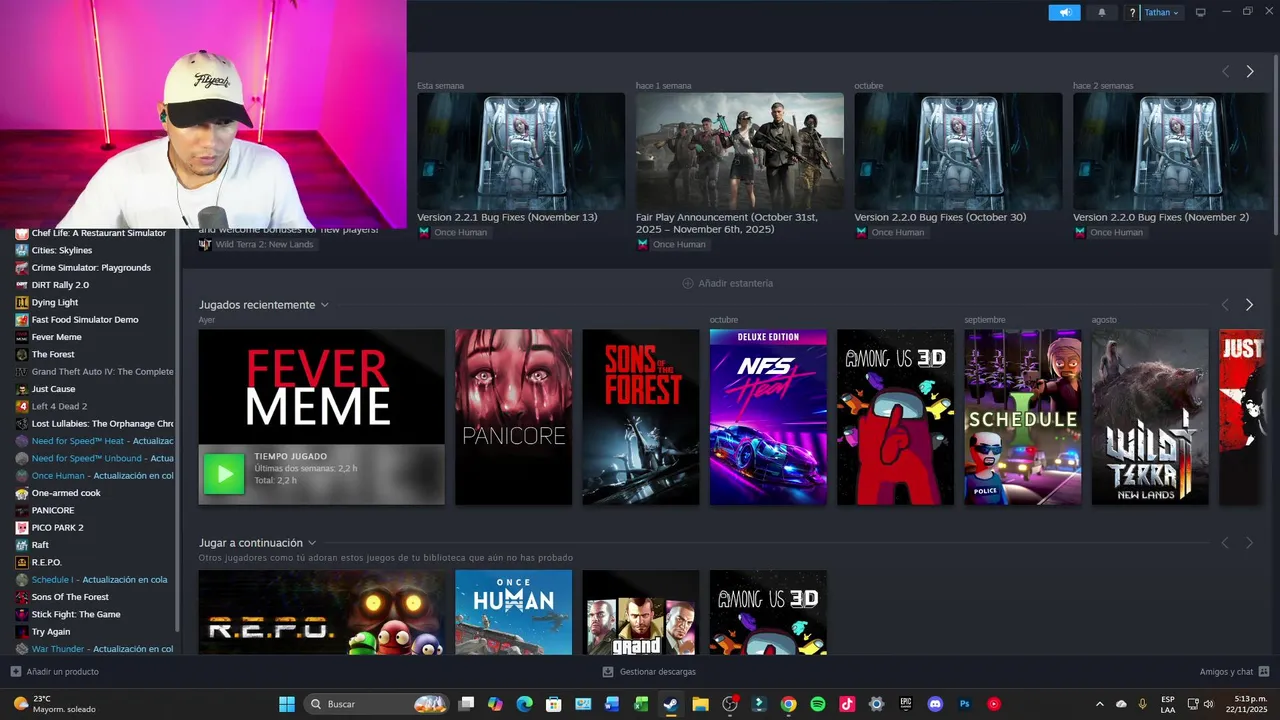Open Photoshop from taskbar
This screenshot has width=1280, height=720.
pos(965,704)
